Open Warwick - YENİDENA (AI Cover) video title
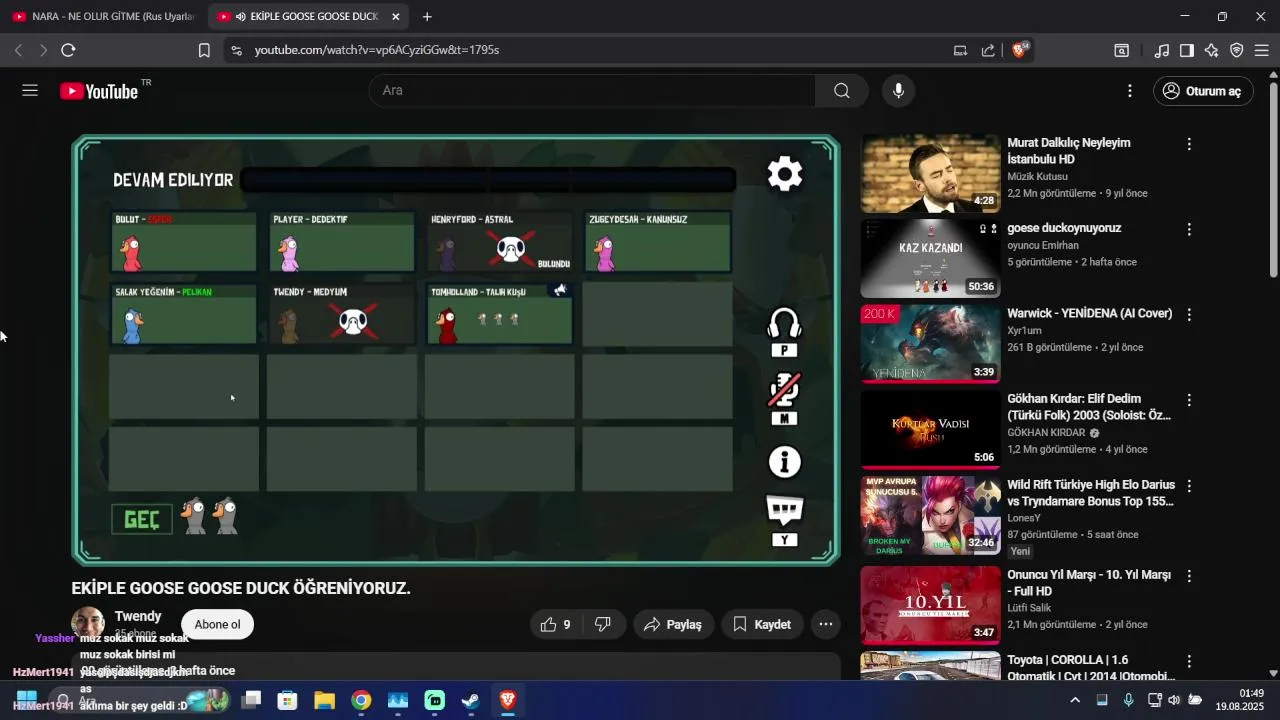 (1089, 313)
